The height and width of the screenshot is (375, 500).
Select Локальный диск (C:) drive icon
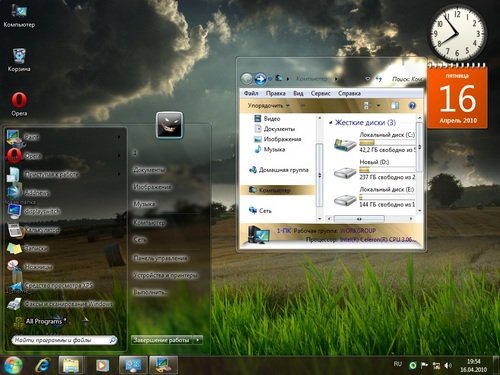point(345,145)
